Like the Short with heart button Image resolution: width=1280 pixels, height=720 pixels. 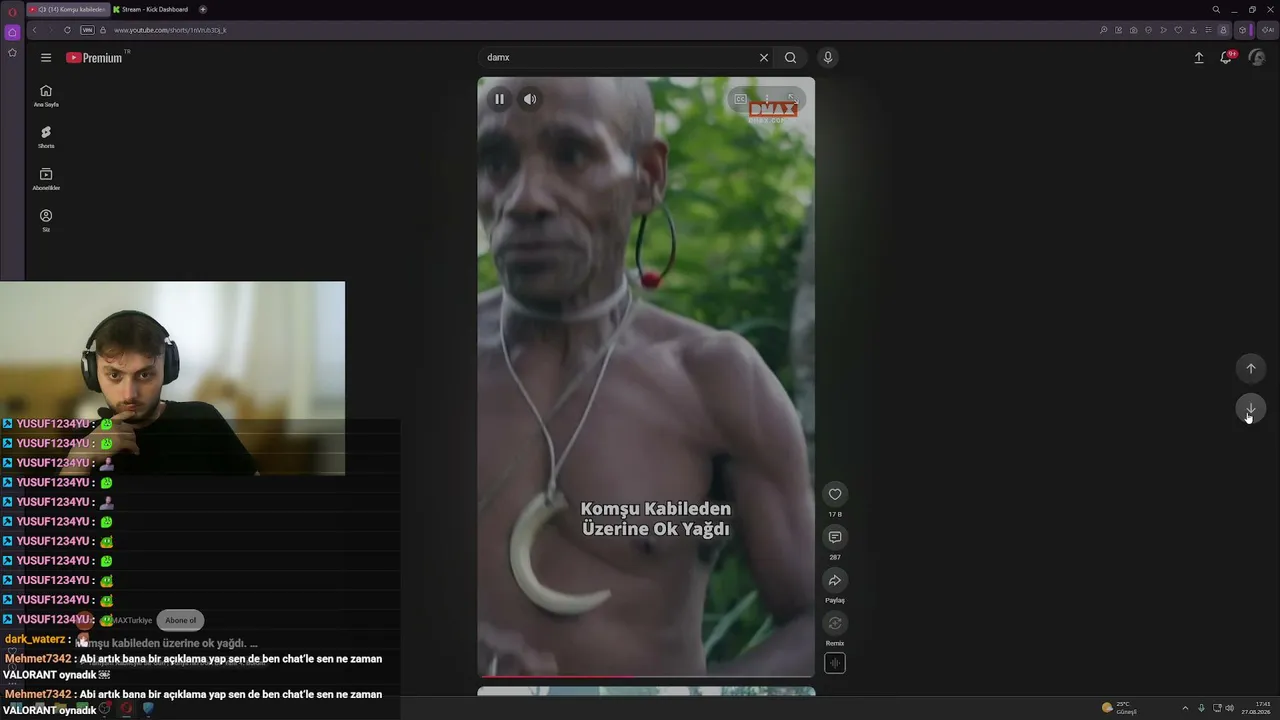click(x=835, y=494)
